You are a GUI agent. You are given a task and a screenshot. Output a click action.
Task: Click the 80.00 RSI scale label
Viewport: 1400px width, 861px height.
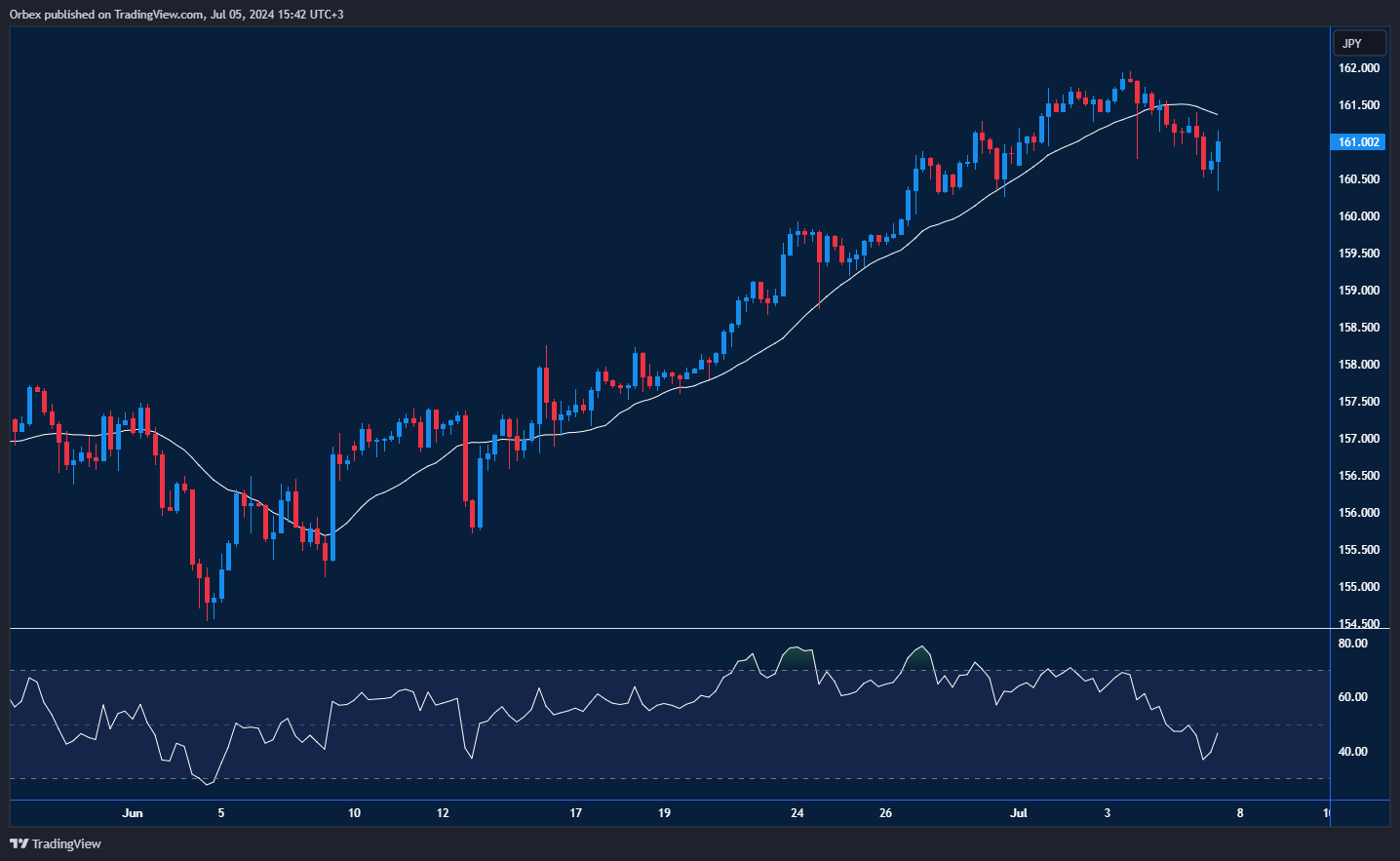[x=1352, y=644]
